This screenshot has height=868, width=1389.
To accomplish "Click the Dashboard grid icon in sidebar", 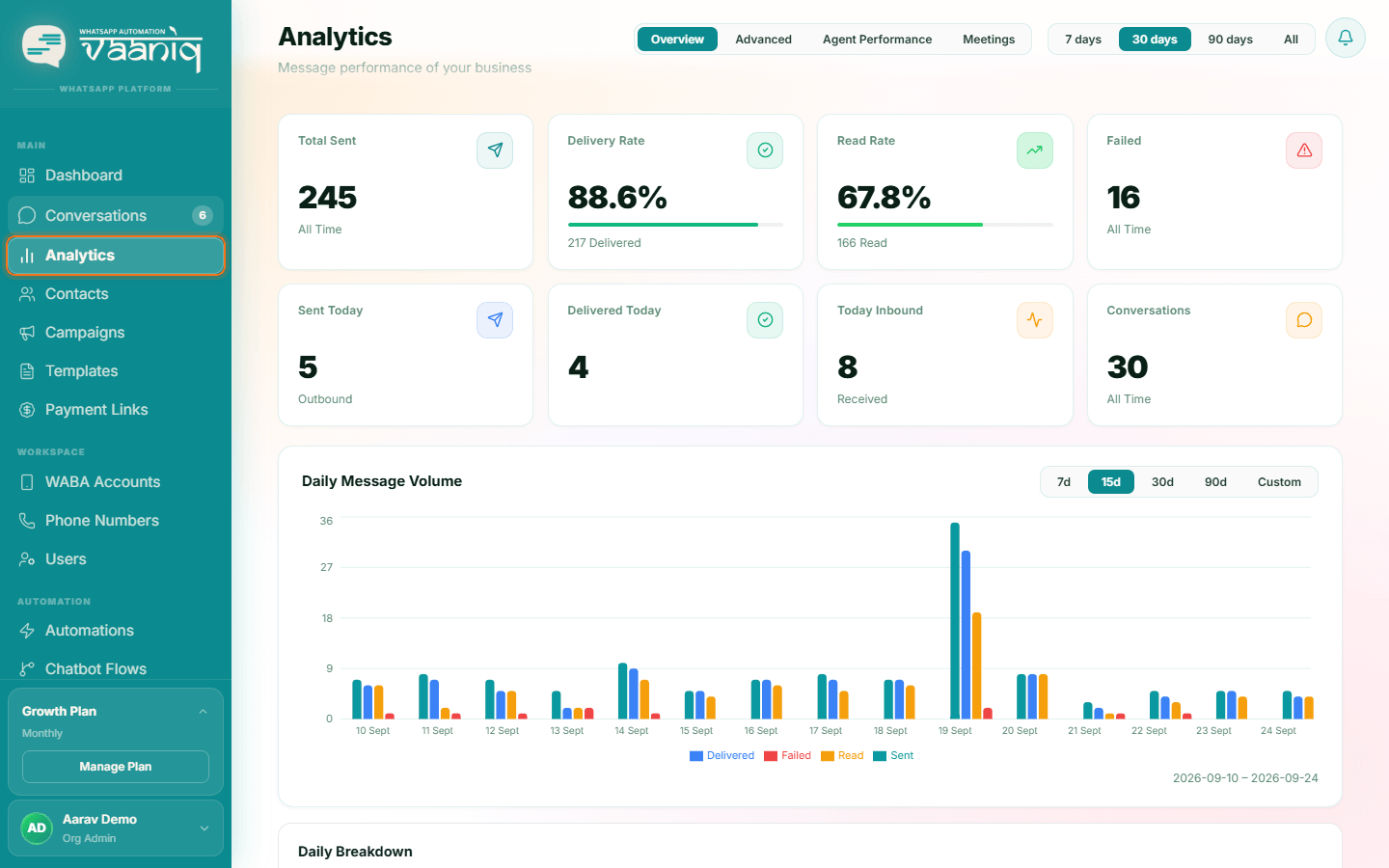I will click(27, 176).
